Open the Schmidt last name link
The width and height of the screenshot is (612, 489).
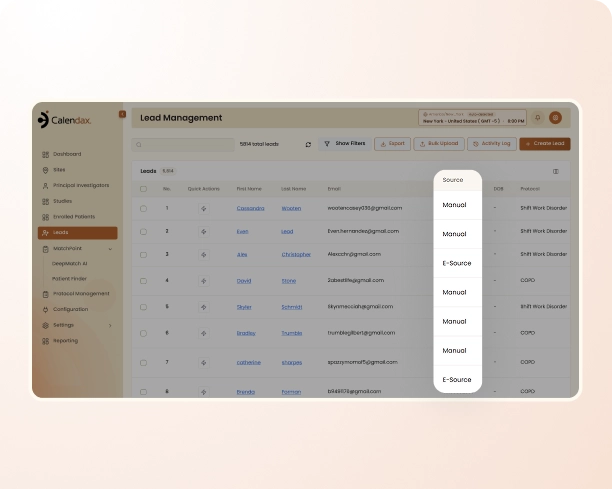(x=292, y=307)
